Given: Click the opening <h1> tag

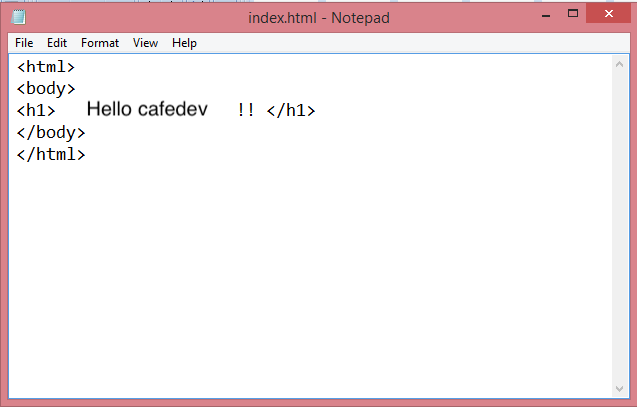Looking at the screenshot, I should tap(36, 110).
